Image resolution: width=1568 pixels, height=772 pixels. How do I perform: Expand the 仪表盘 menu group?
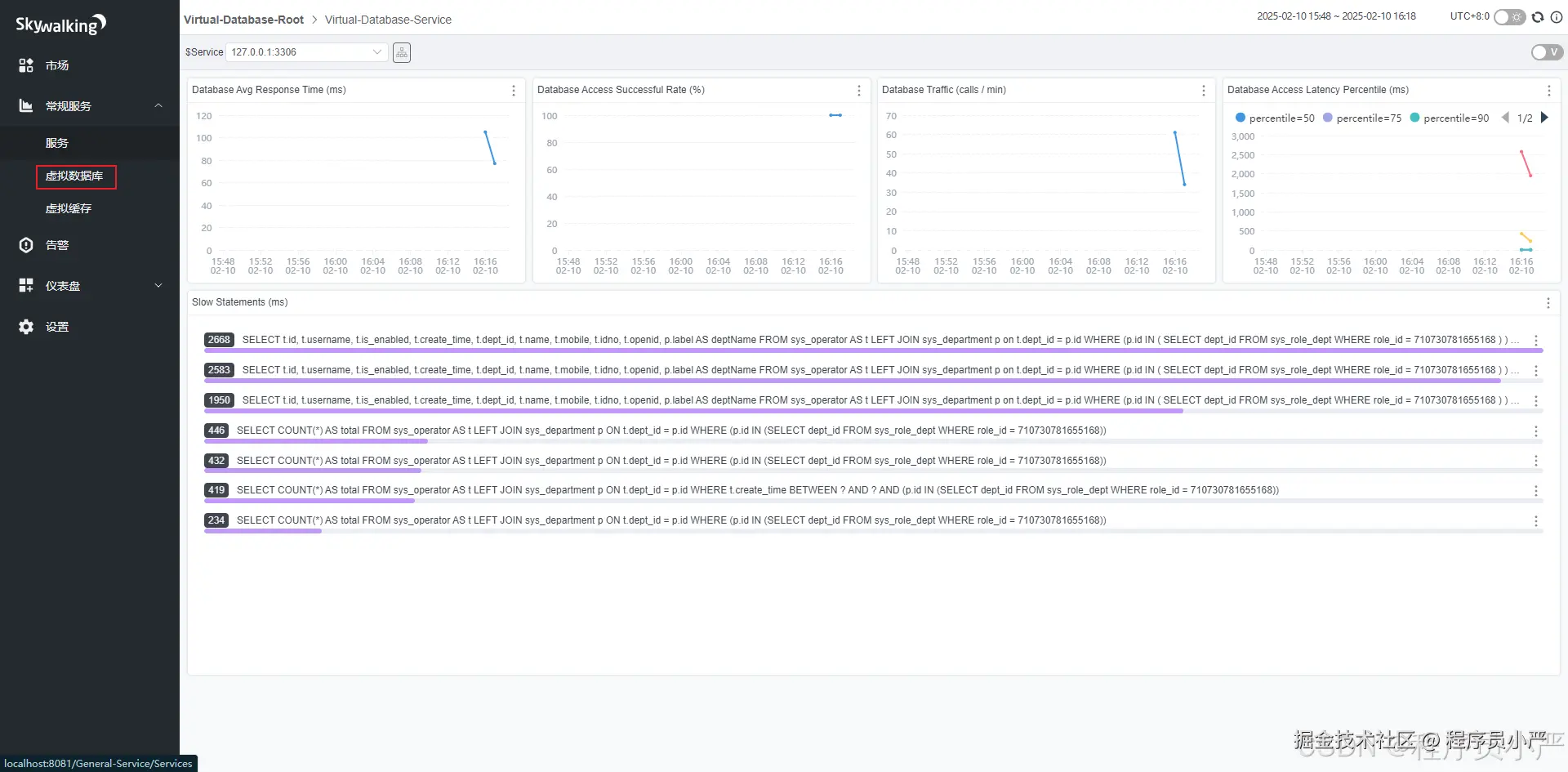click(x=90, y=286)
